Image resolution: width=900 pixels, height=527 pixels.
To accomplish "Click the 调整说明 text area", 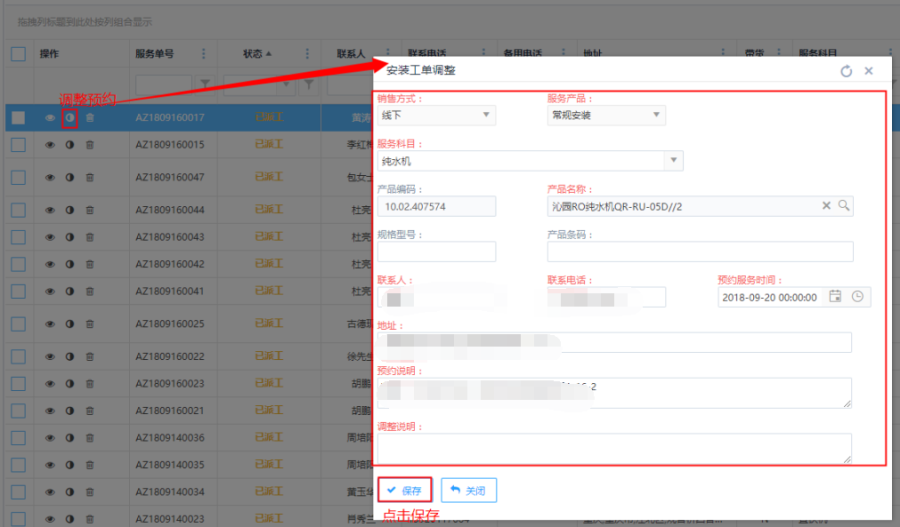I will point(614,447).
